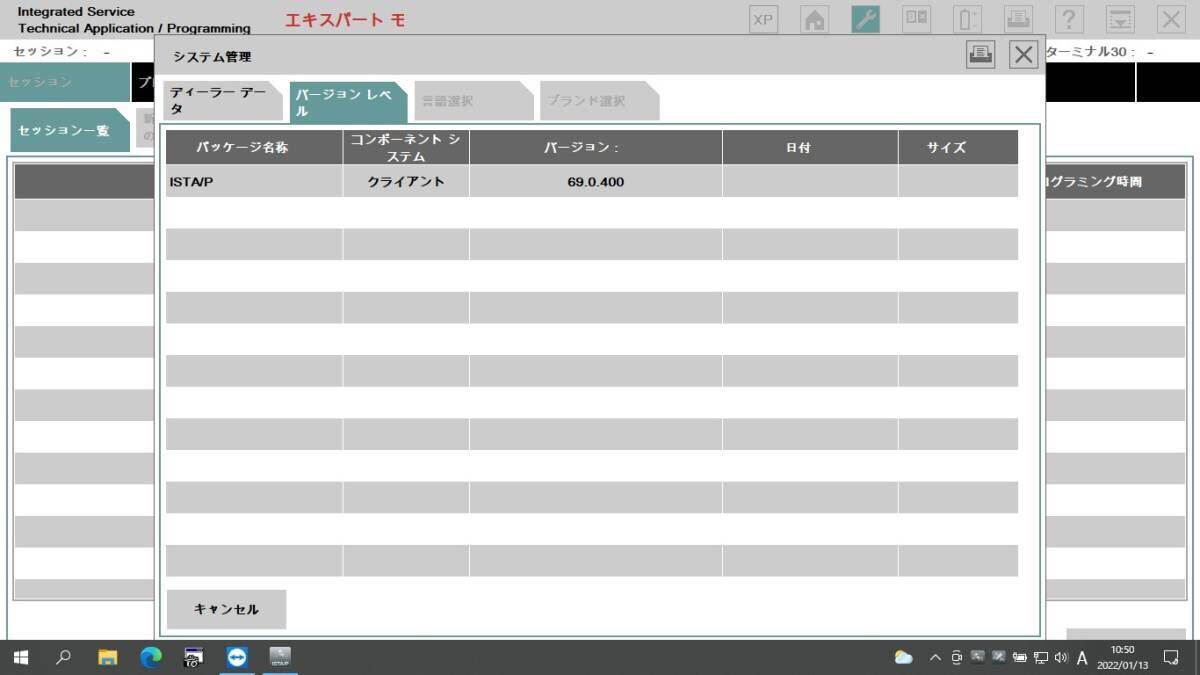Select the バージョン レベル tab
Viewport: 1200px width, 675px height.
point(347,99)
